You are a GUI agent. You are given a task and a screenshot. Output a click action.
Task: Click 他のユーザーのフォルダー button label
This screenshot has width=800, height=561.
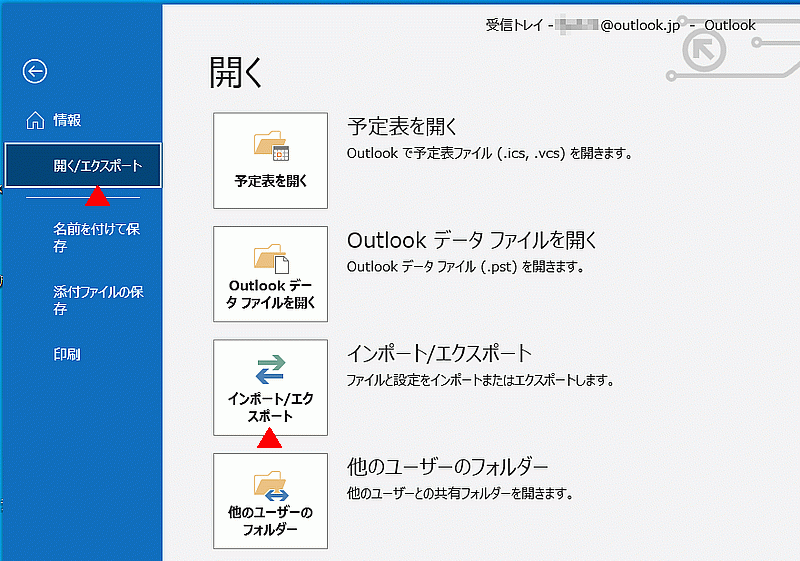pos(270,521)
